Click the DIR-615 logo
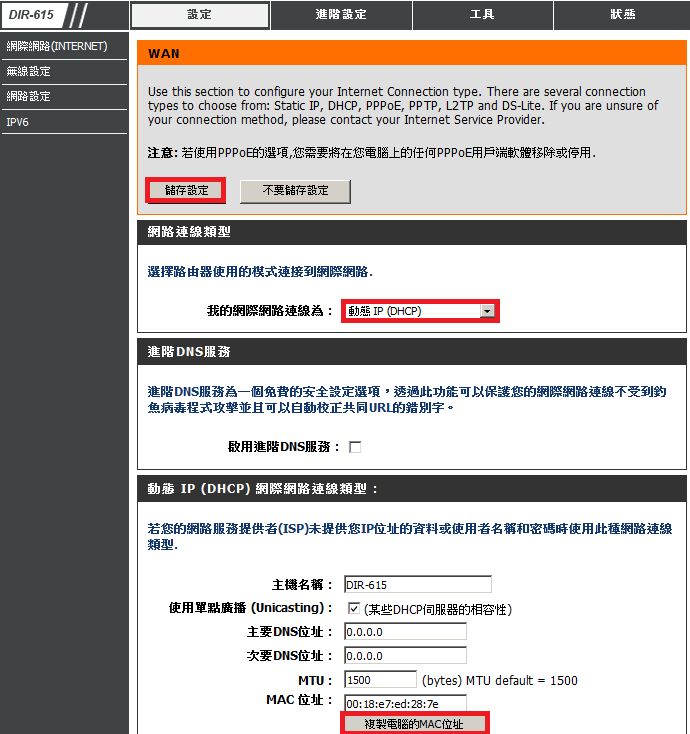 33,15
